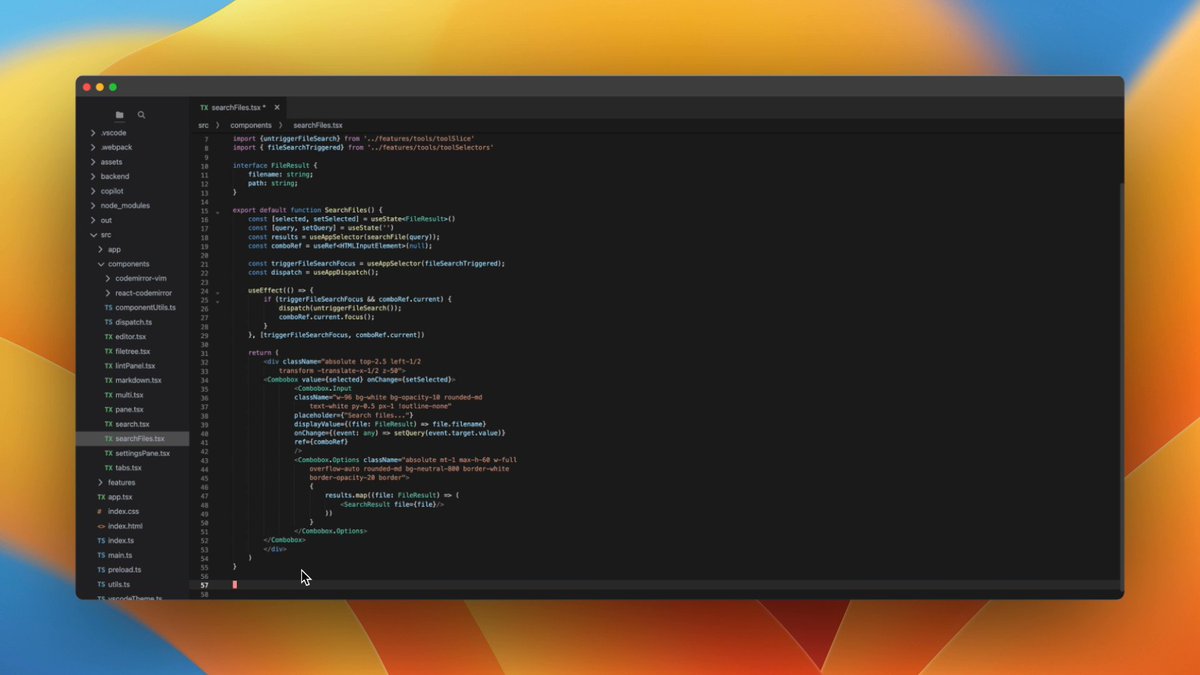Click the '</Combobox.Options>' closing tag line
1200x675 pixels.
(x=331, y=531)
